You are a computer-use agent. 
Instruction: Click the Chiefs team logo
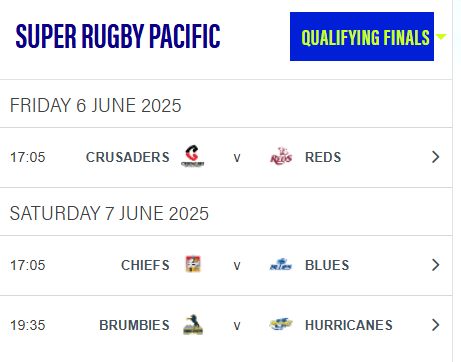pyautogui.click(x=193, y=264)
